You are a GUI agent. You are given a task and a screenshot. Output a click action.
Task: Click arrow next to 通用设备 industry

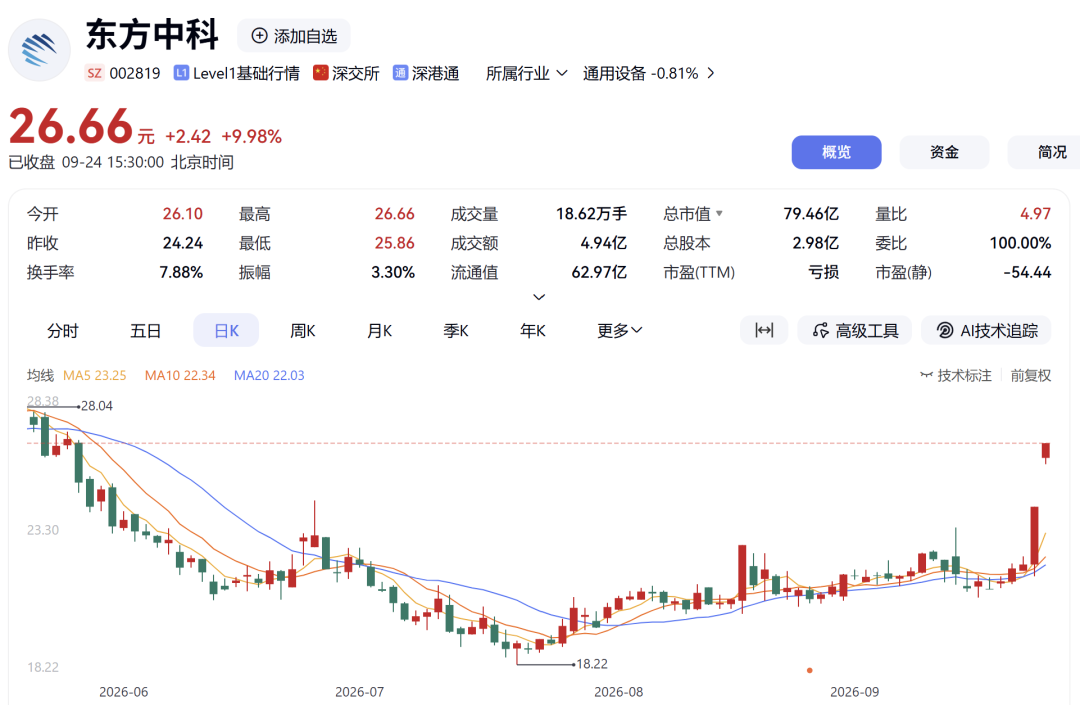pos(711,73)
